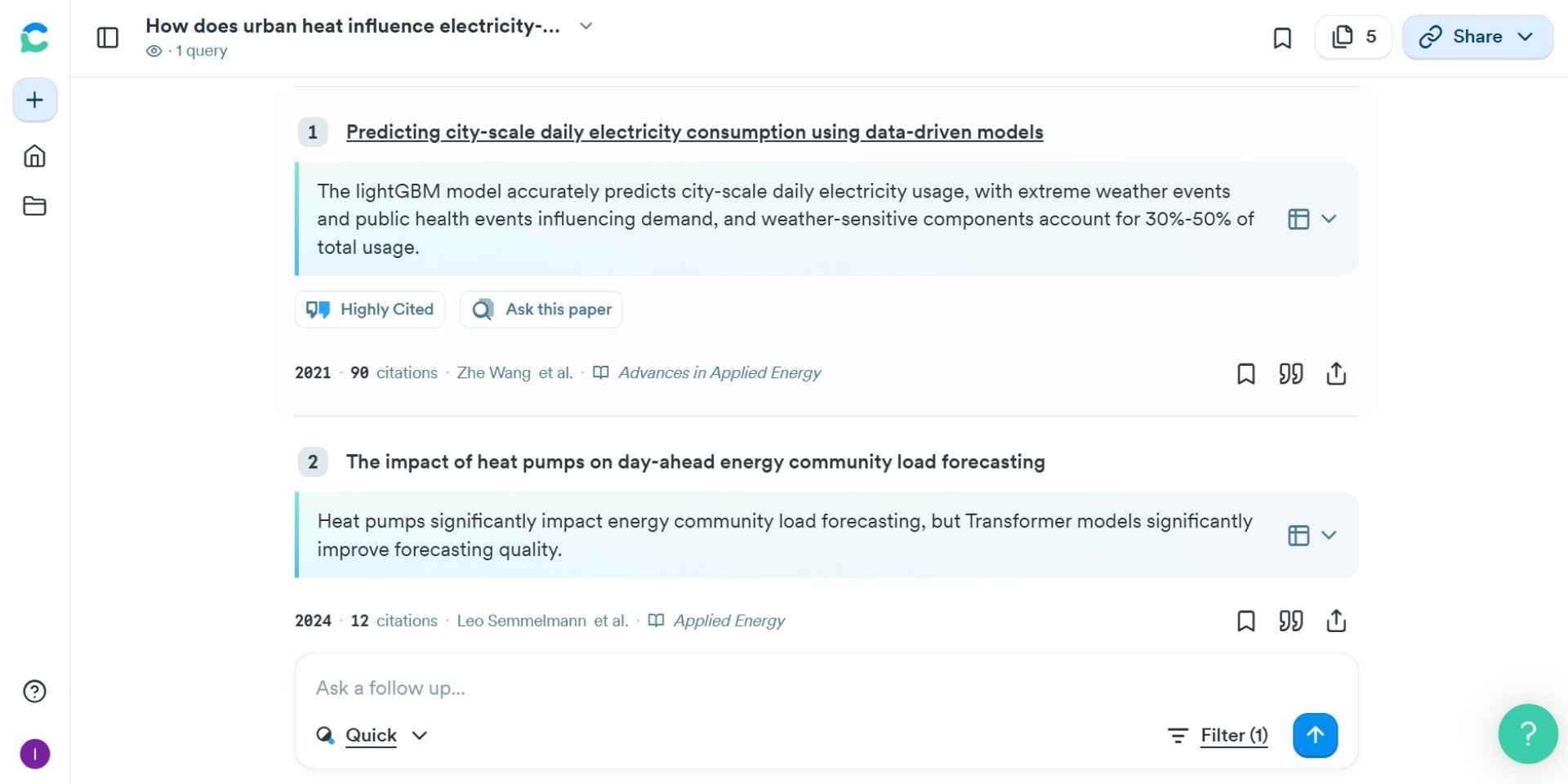Viewport: 1568px width, 784px height.
Task: Open your profile avatar menu
Action: click(x=34, y=754)
